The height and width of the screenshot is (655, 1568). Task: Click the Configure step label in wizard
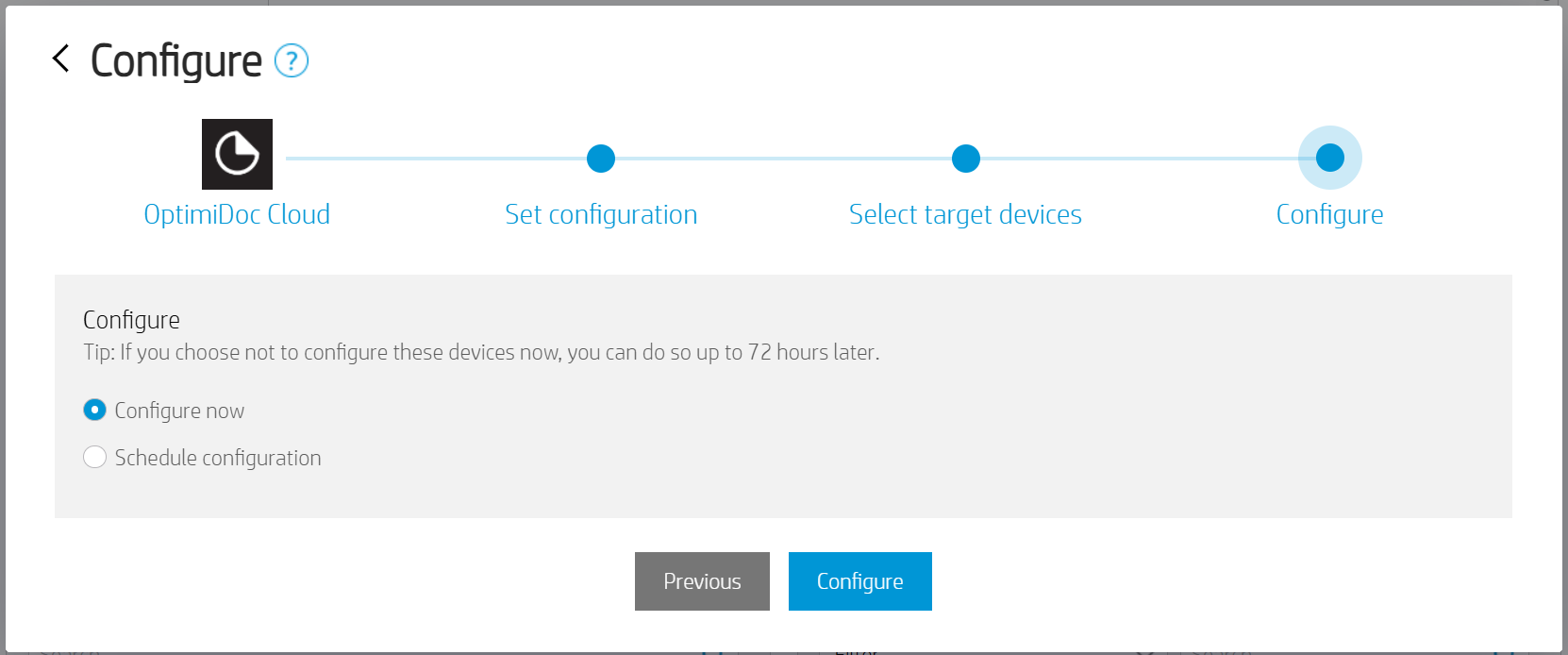(1329, 215)
